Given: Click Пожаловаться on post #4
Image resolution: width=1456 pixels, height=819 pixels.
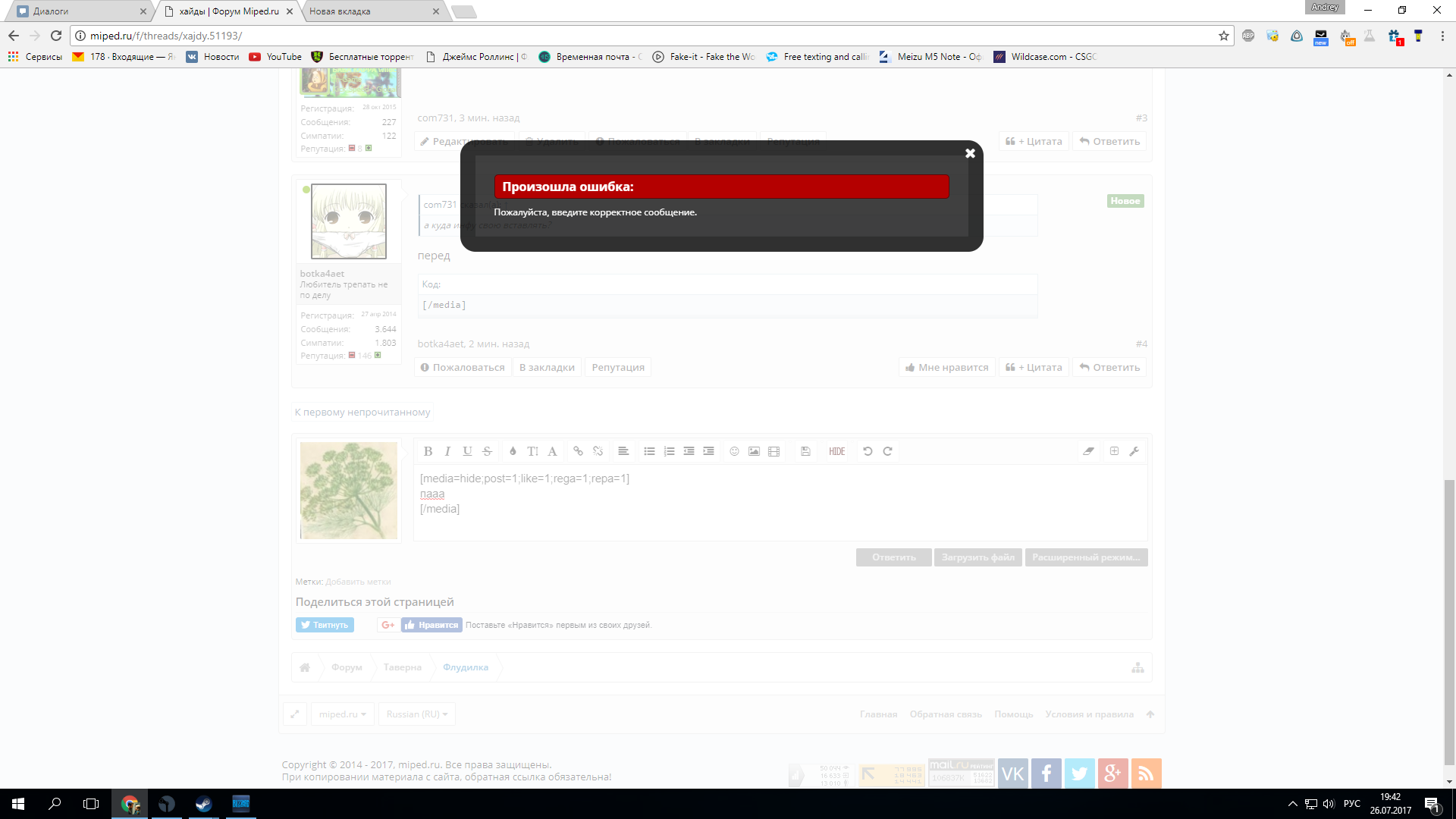Looking at the screenshot, I should 462,367.
